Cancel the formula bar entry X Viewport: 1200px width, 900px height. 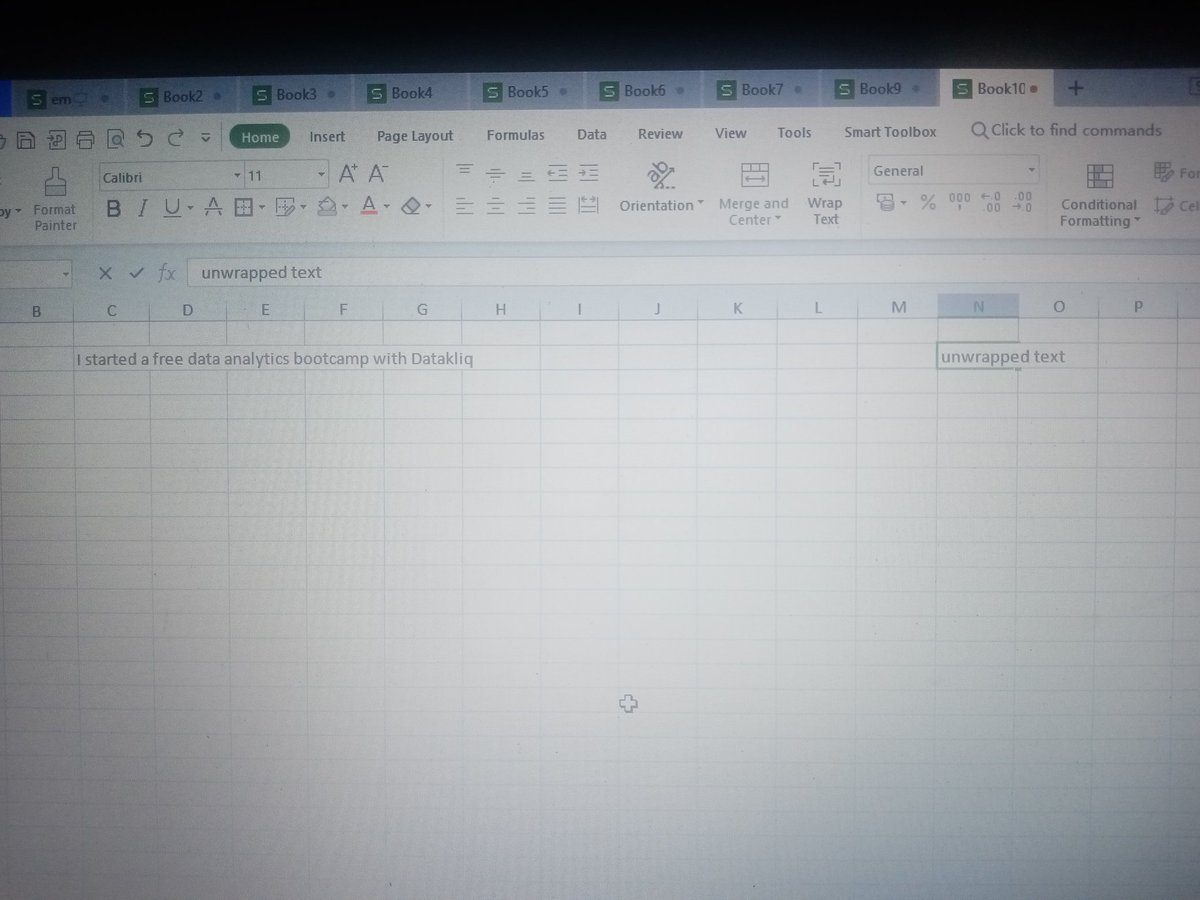[x=105, y=273]
